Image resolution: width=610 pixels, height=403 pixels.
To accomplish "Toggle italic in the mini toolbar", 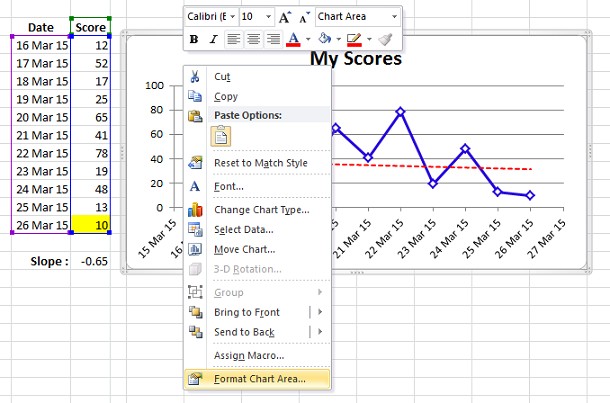I will pyautogui.click(x=212, y=39).
